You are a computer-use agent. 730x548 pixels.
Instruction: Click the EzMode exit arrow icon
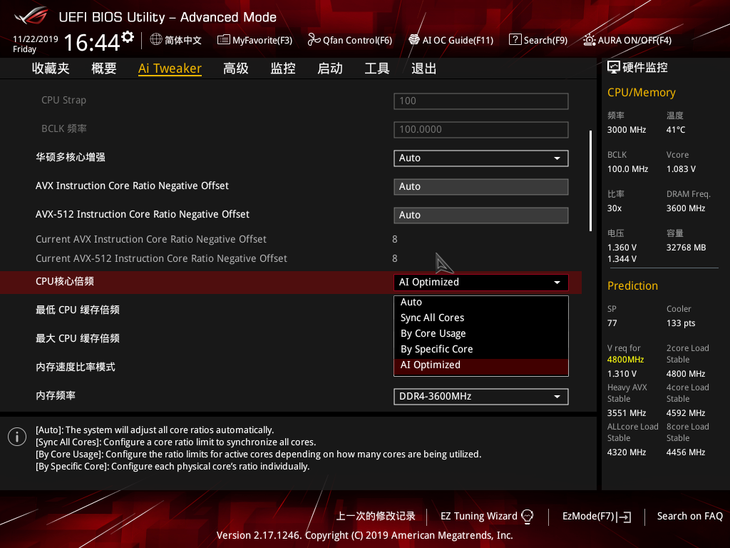[624, 516]
